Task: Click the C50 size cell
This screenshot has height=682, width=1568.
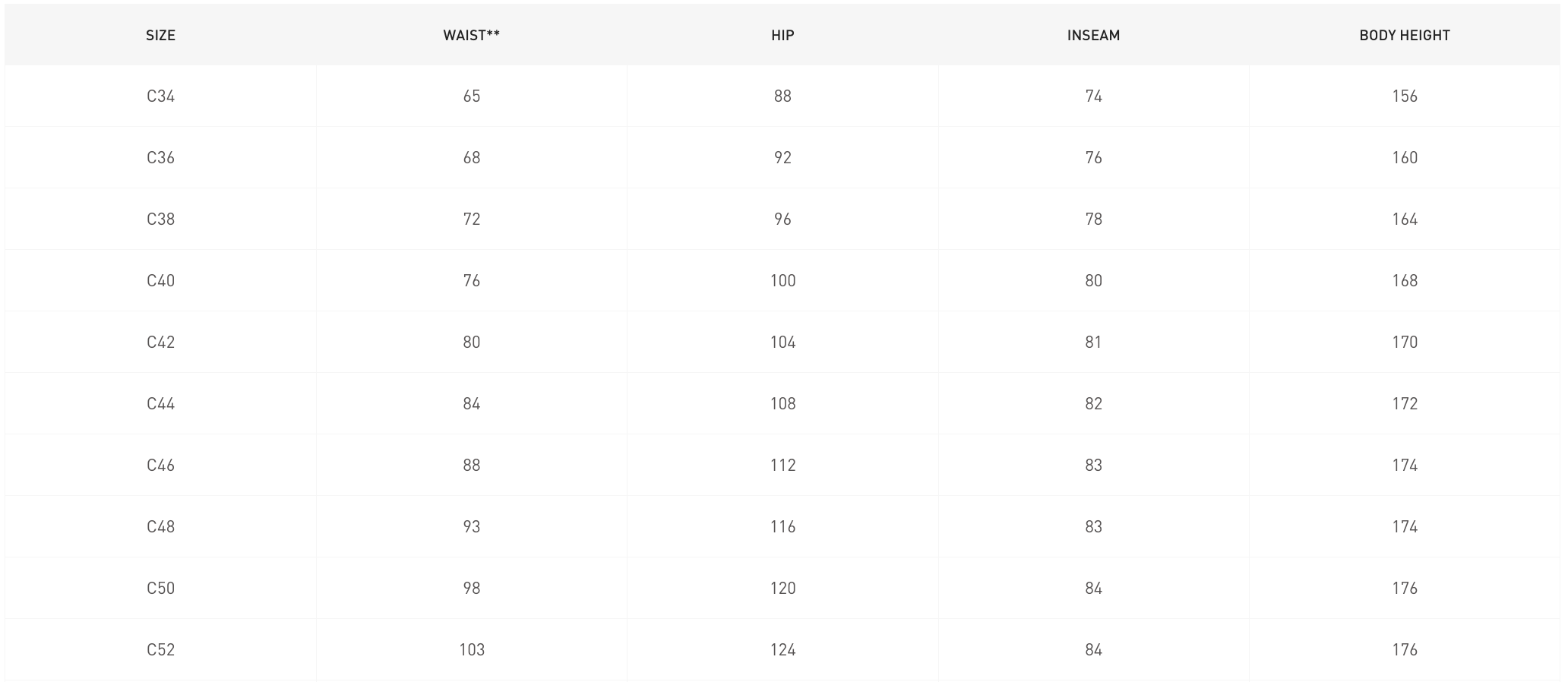Action: pyautogui.click(x=160, y=589)
